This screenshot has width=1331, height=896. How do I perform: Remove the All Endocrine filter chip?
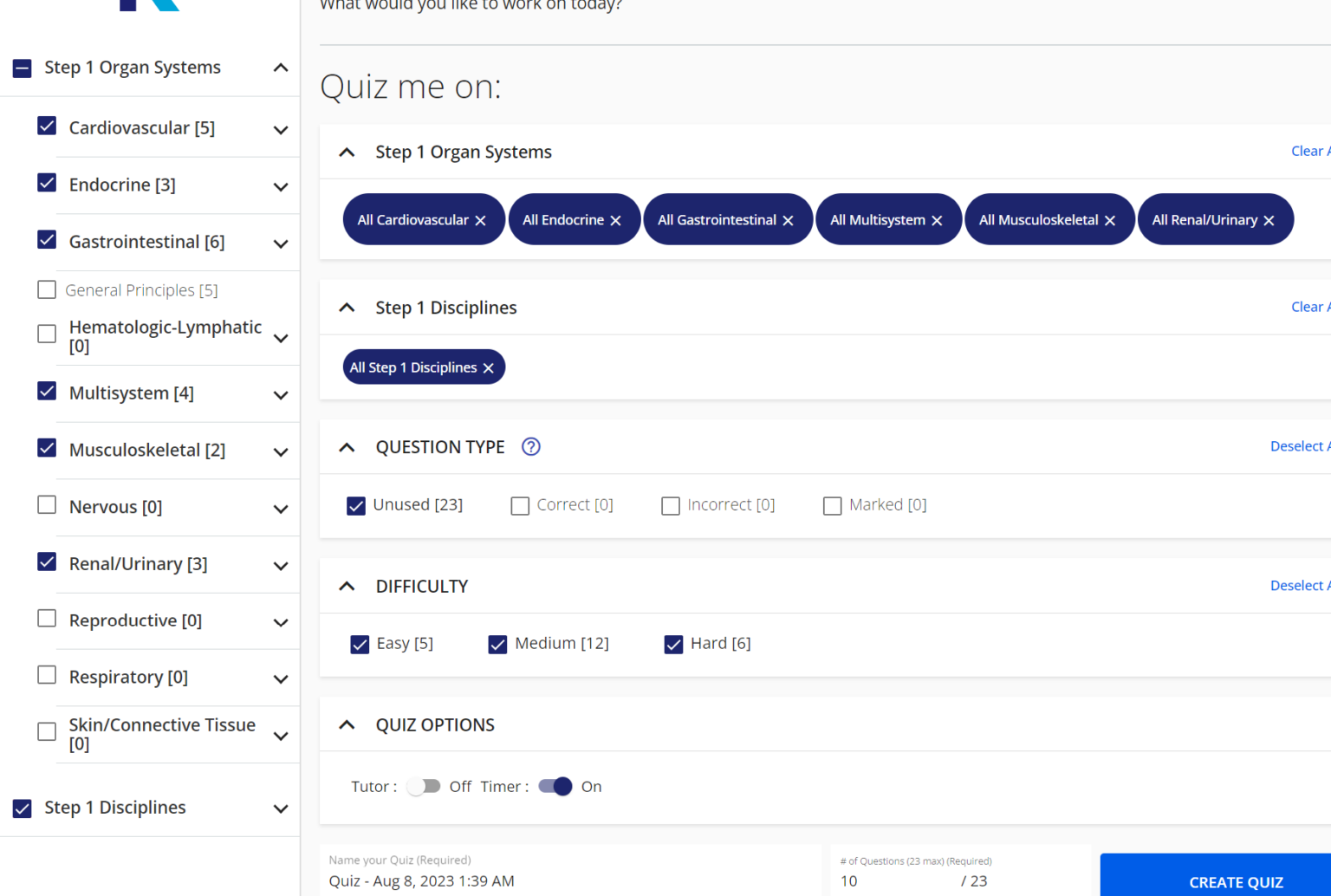tap(615, 219)
